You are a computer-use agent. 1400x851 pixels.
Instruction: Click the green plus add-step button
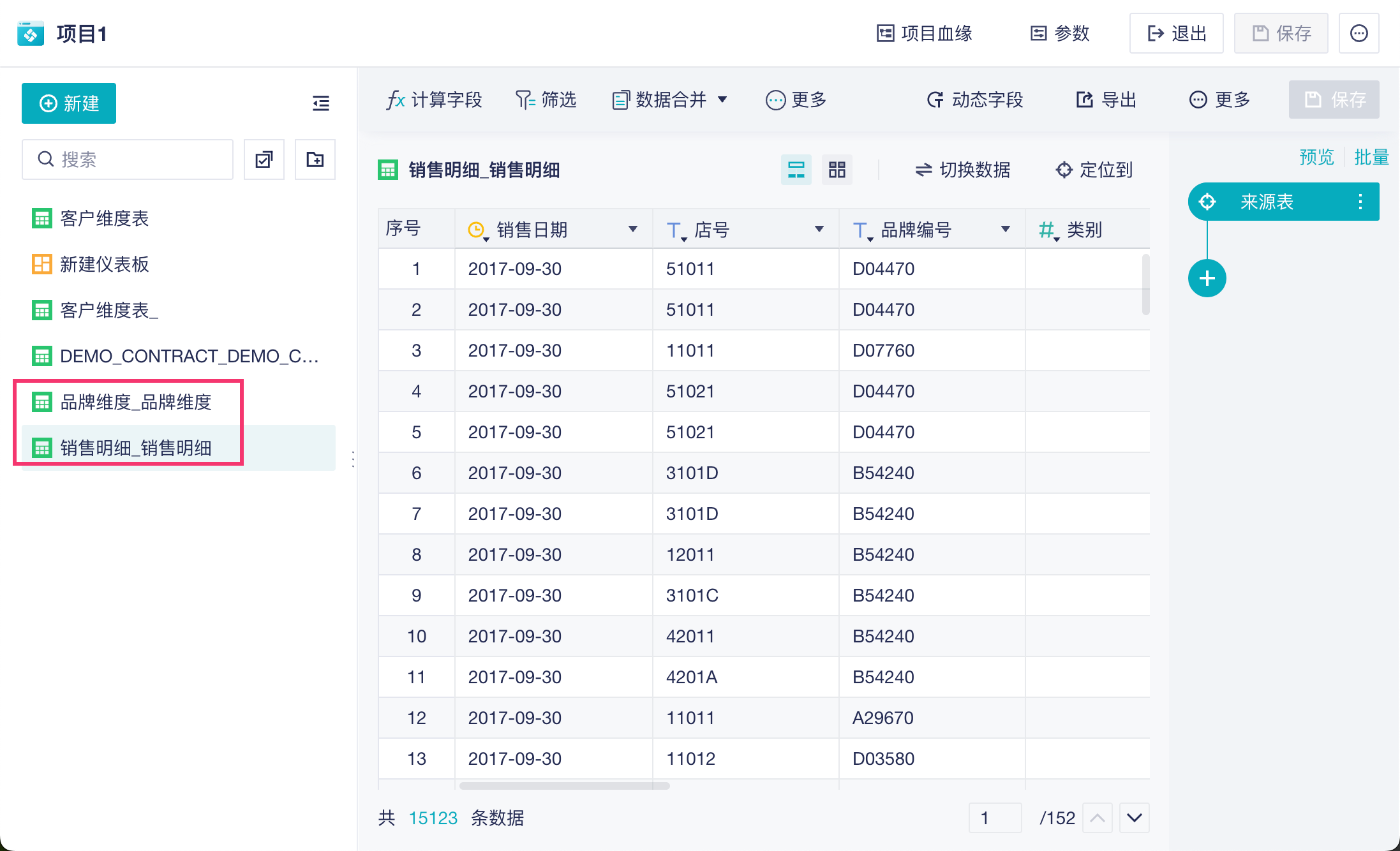pos(1206,278)
